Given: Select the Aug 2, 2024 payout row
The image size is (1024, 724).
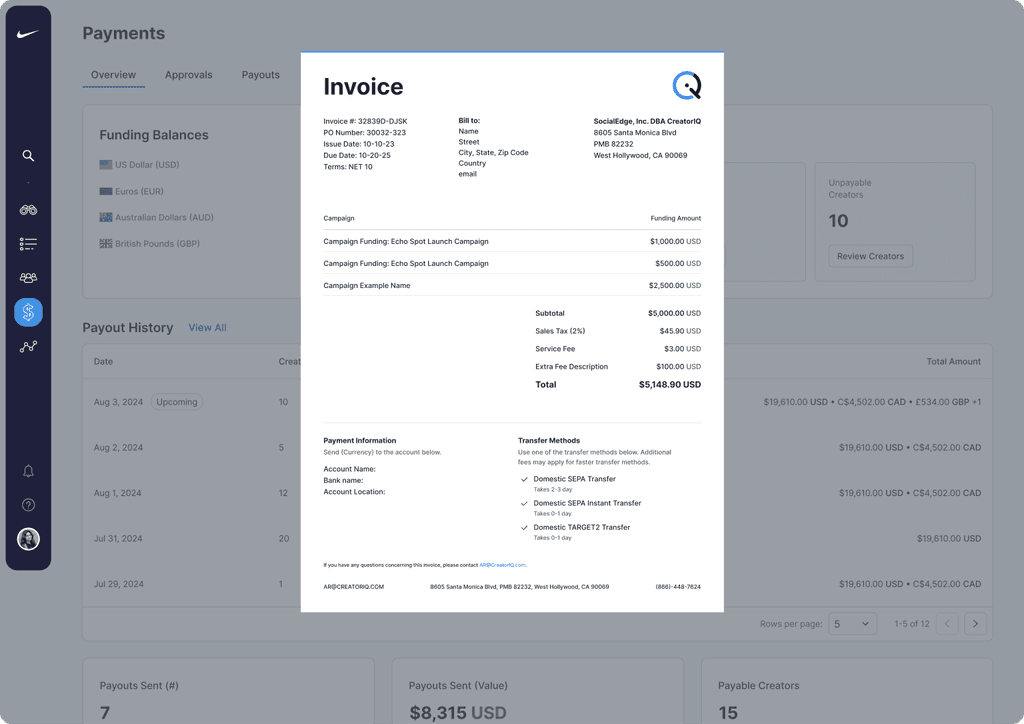Looking at the screenshot, I should [x=537, y=448].
